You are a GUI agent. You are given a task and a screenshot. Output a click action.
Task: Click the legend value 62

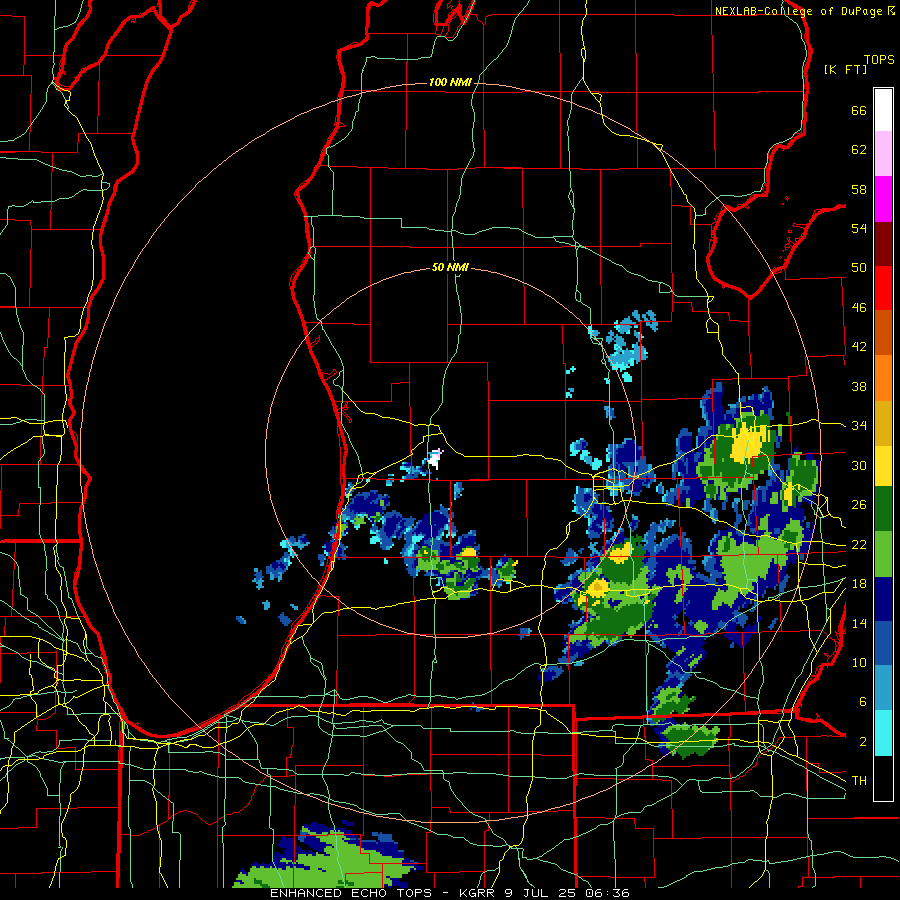pos(859,150)
